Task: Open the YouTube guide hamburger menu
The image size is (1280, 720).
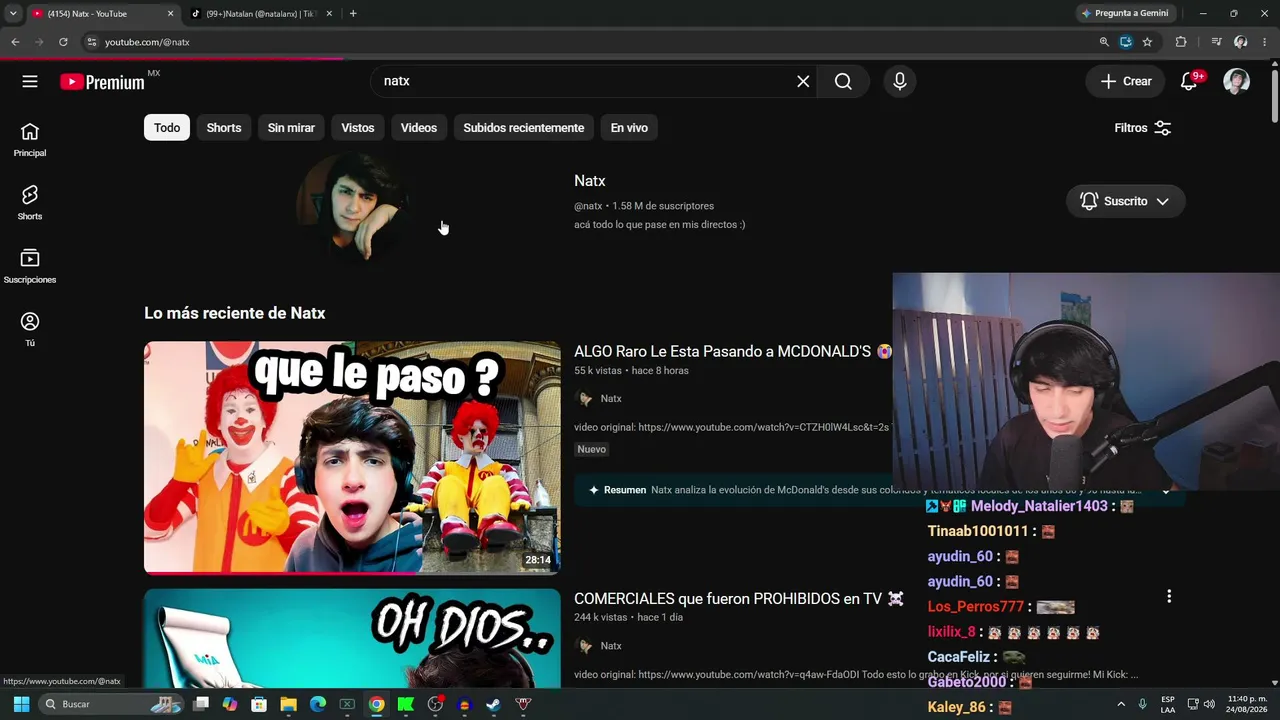Action: (30, 81)
